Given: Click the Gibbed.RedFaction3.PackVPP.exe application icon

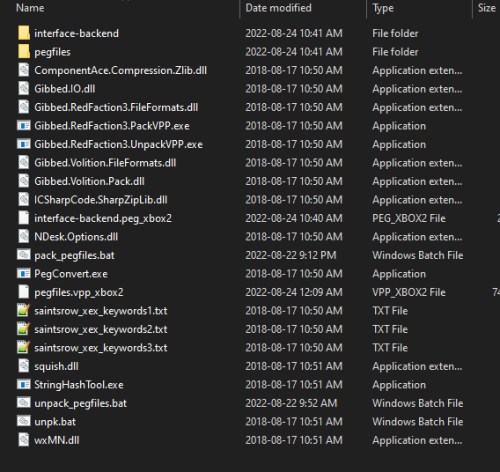Looking at the screenshot, I should click(x=23, y=125).
